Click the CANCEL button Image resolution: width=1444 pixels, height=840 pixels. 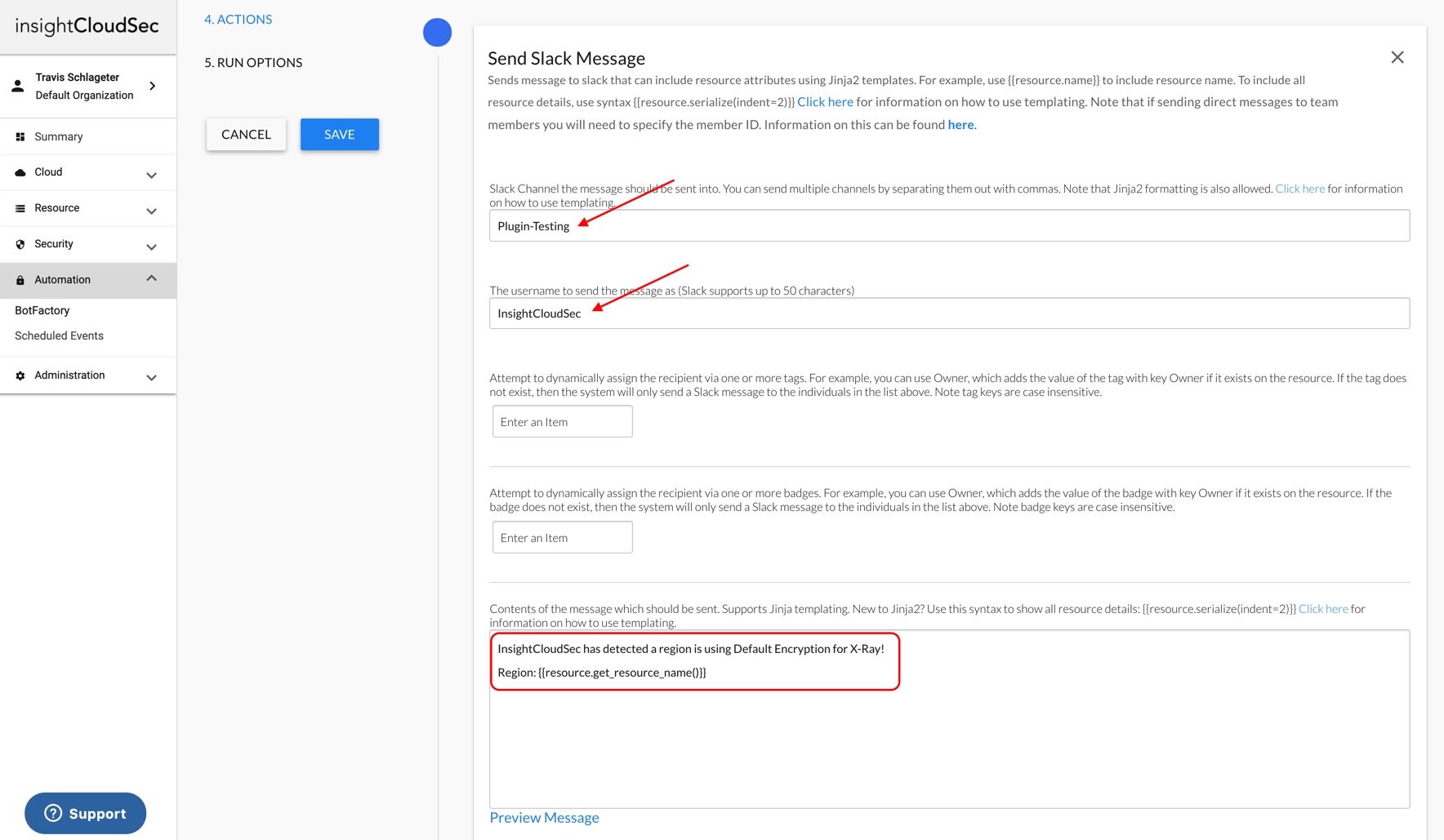coord(246,135)
